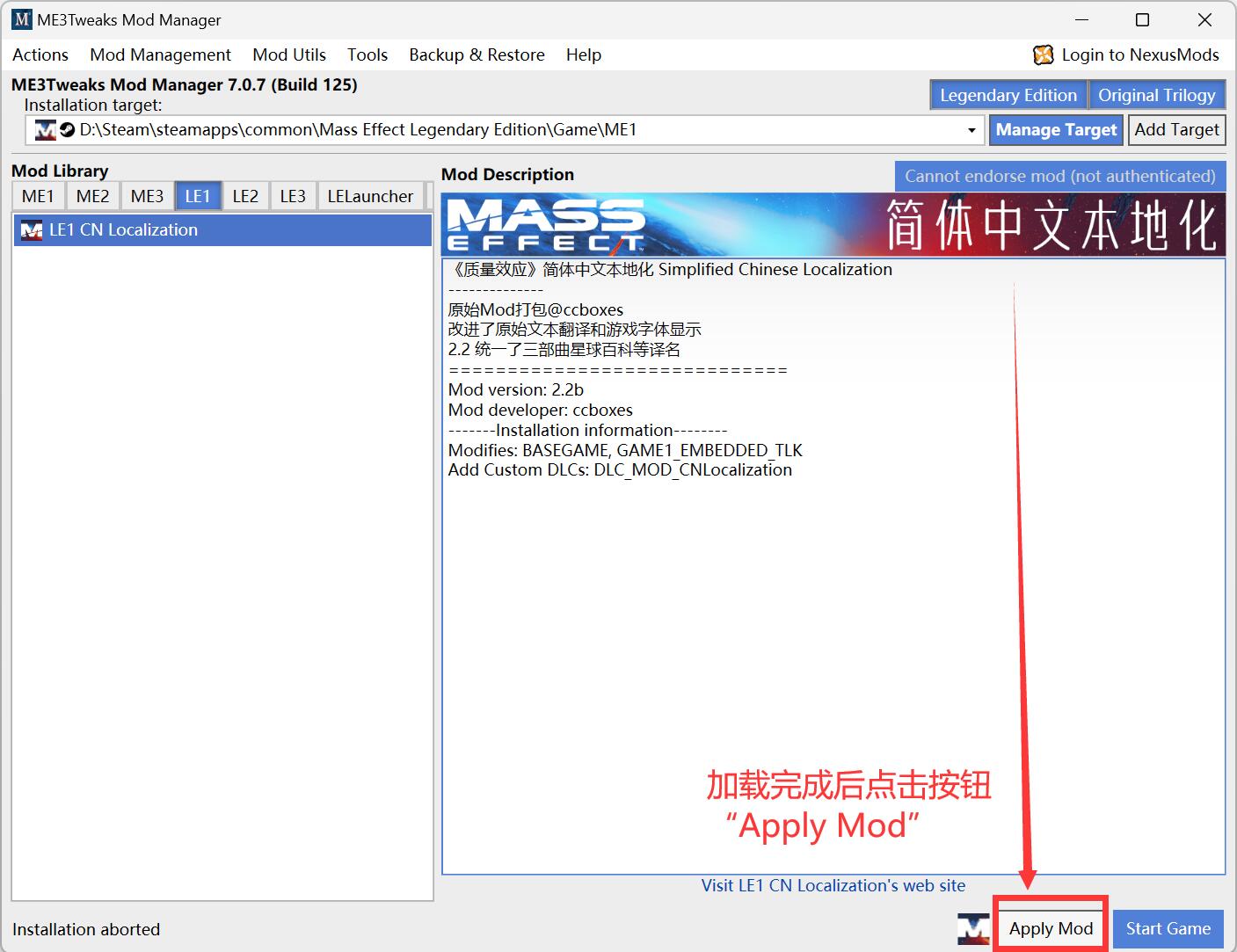This screenshot has width=1237, height=952.
Task: Switch to the LE2 mod library tab
Action: pyautogui.click(x=245, y=196)
